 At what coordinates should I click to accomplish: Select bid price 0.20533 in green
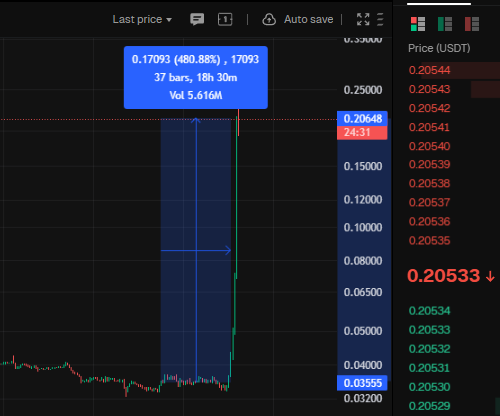429,330
